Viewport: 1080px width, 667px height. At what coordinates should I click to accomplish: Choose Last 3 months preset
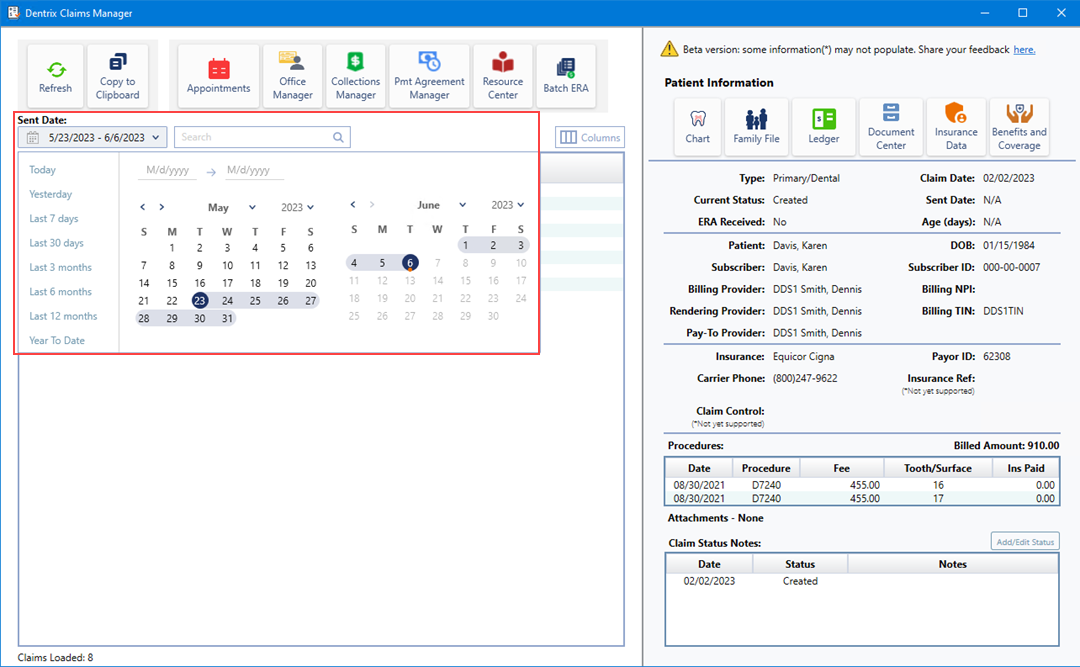coord(61,267)
